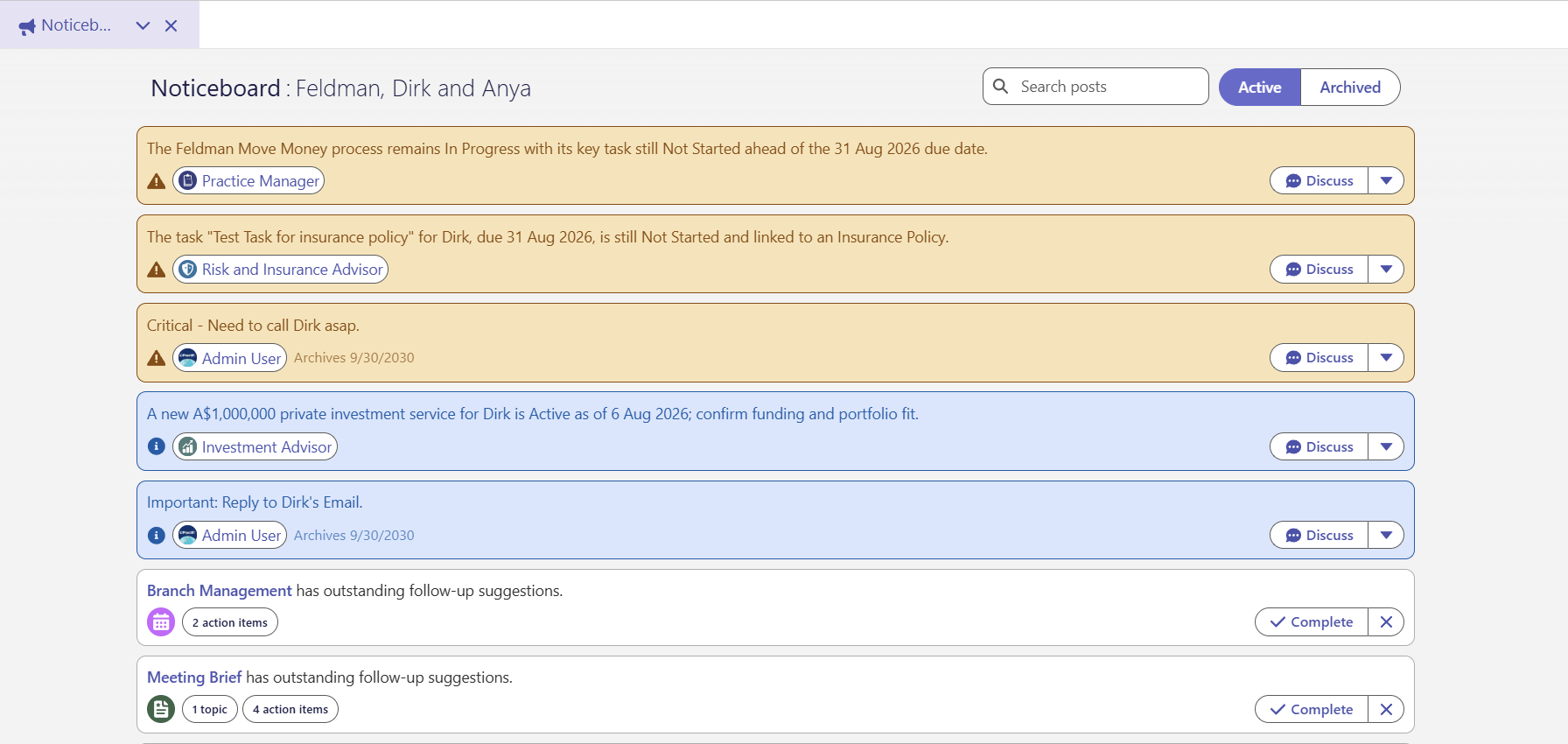Discuss the Critical call Dirk post
Screen dimensions: 1568x744
coord(1319,357)
